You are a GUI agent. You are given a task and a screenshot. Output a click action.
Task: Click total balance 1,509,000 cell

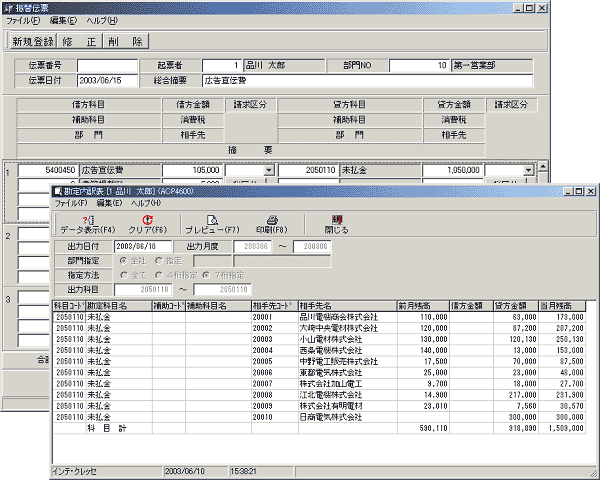pos(562,428)
